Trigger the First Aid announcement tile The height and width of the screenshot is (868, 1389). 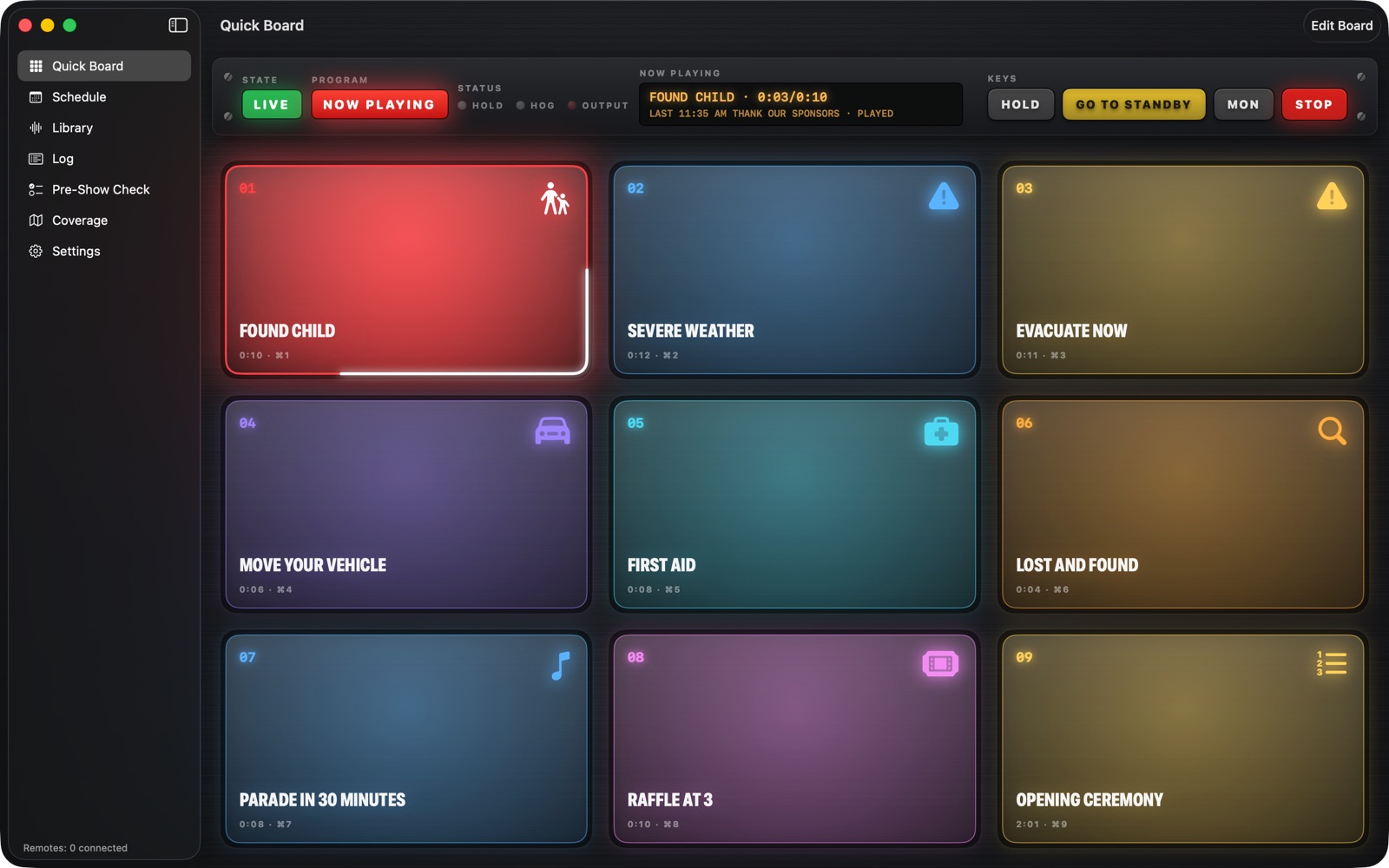click(x=794, y=504)
